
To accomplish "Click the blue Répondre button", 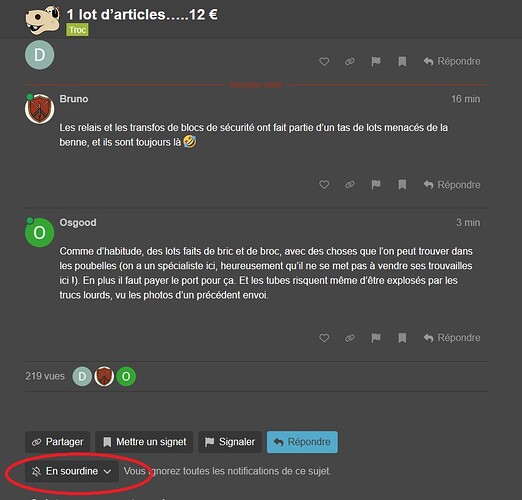I will pos(302,442).
